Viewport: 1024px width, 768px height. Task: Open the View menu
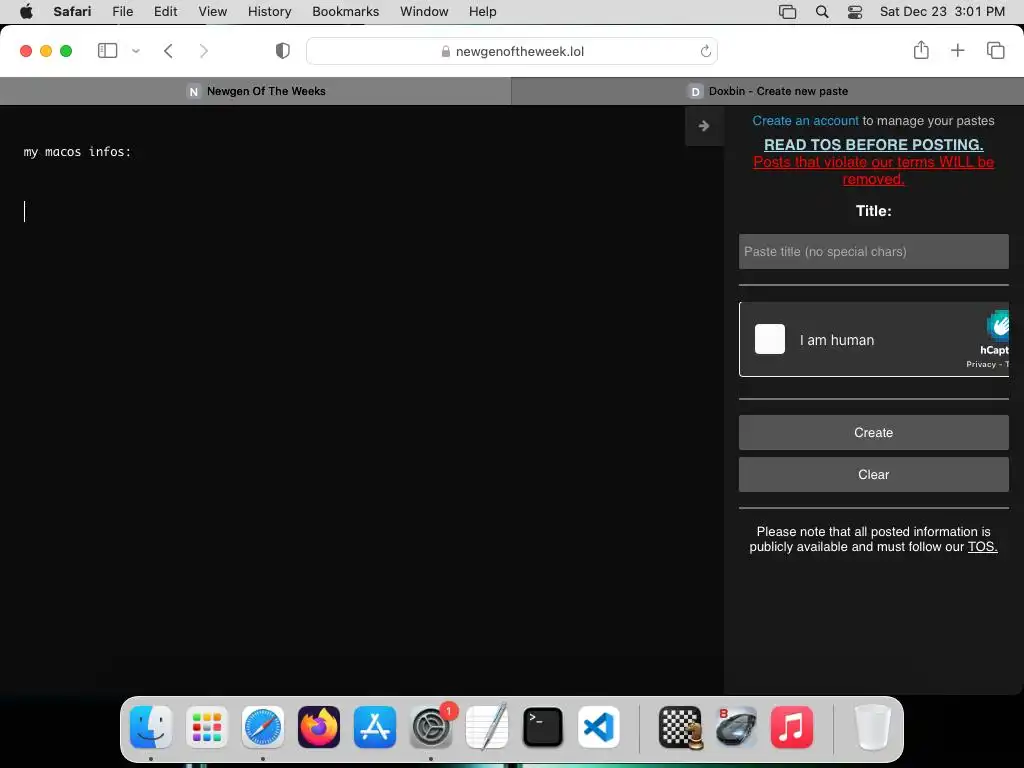[x=212, y=12]
